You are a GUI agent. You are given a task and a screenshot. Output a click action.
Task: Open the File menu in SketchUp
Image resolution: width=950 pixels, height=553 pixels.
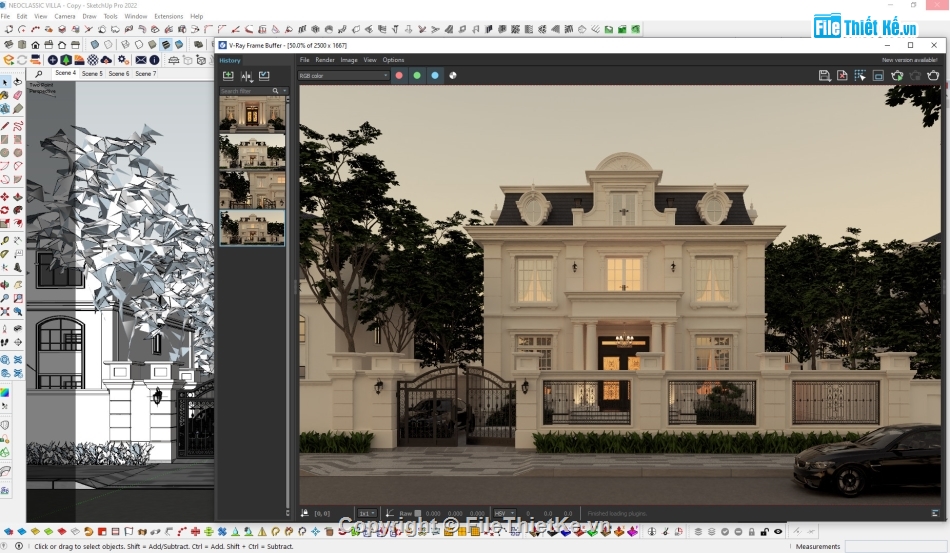(5, 16)
